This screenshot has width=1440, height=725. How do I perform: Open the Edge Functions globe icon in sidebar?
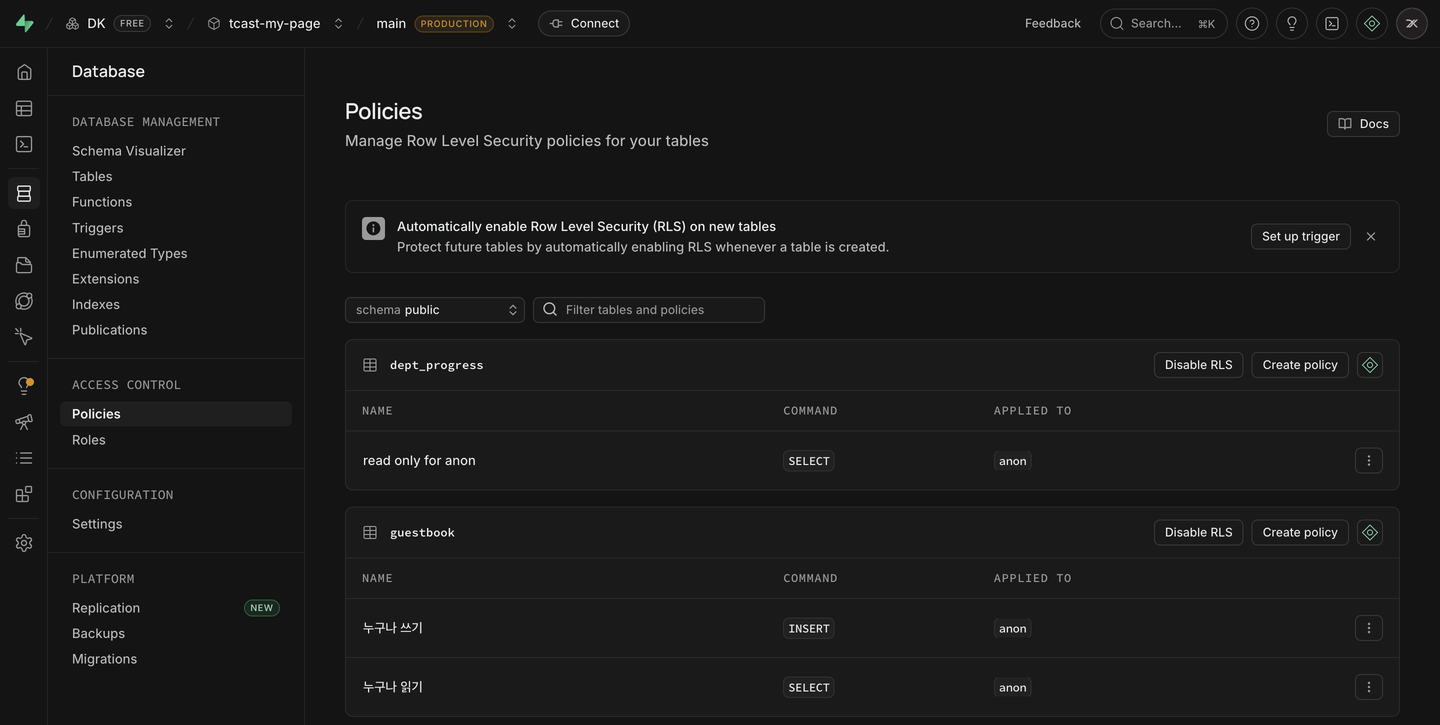[24, 301]
